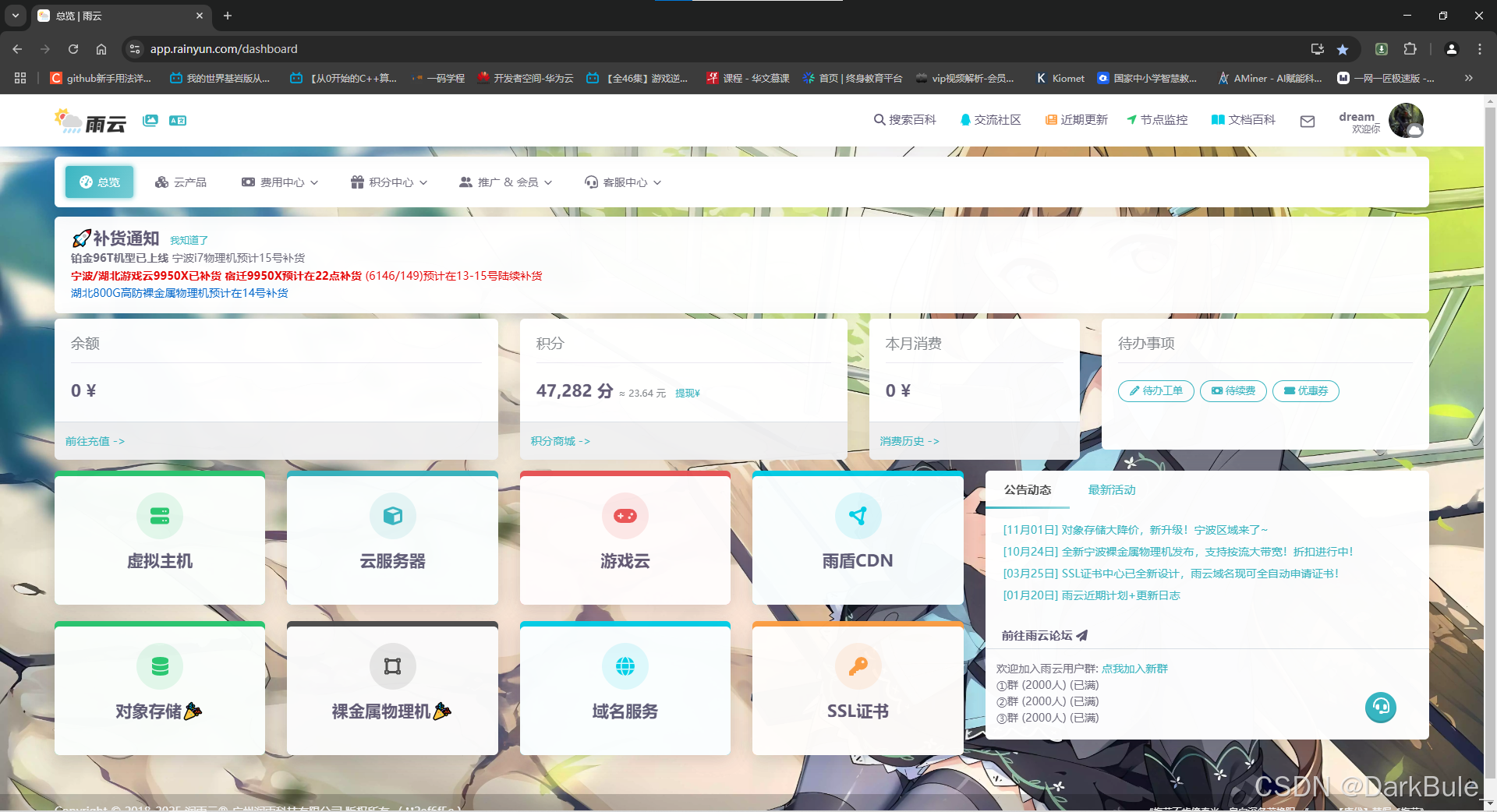
Task: Expand the 推广 & 会员 dropdown
Action: [x=505, y=182]
